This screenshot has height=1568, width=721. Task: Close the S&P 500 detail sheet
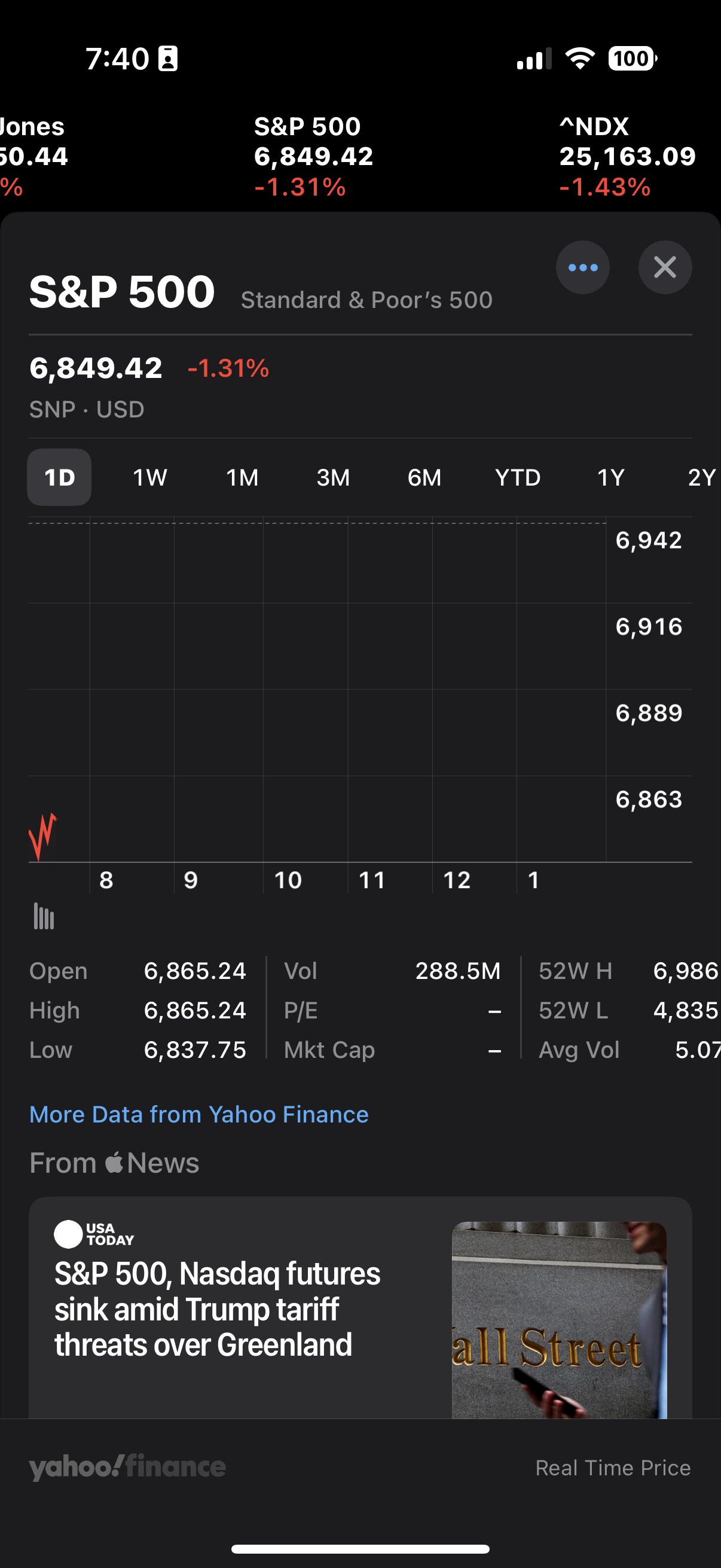point(664,267)
